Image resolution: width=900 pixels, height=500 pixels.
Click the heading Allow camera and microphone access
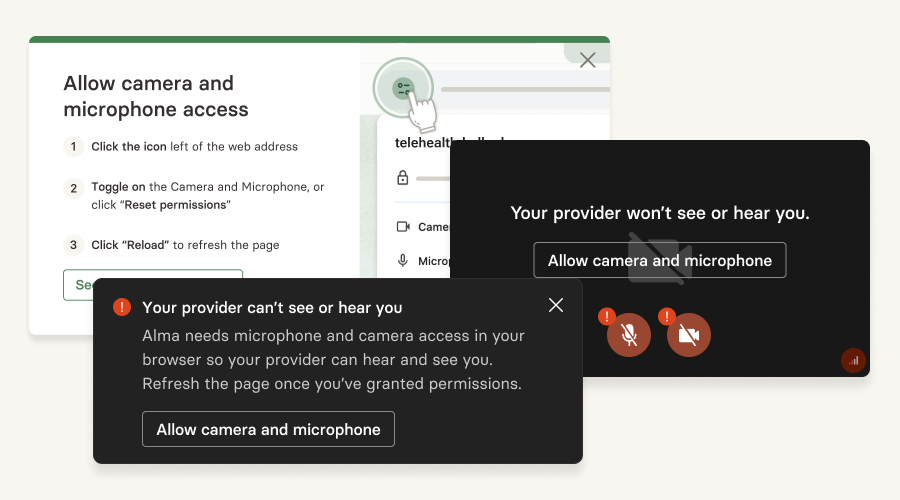[156, 96]
